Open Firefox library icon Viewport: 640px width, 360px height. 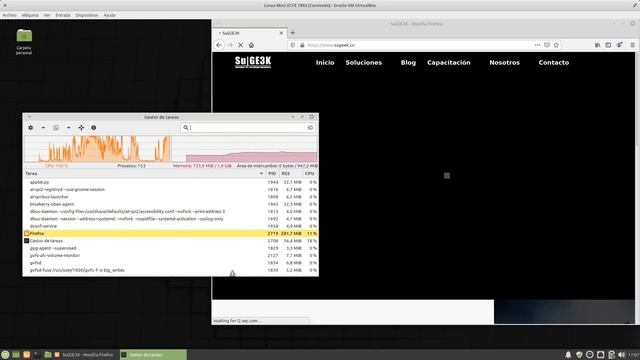598,45
